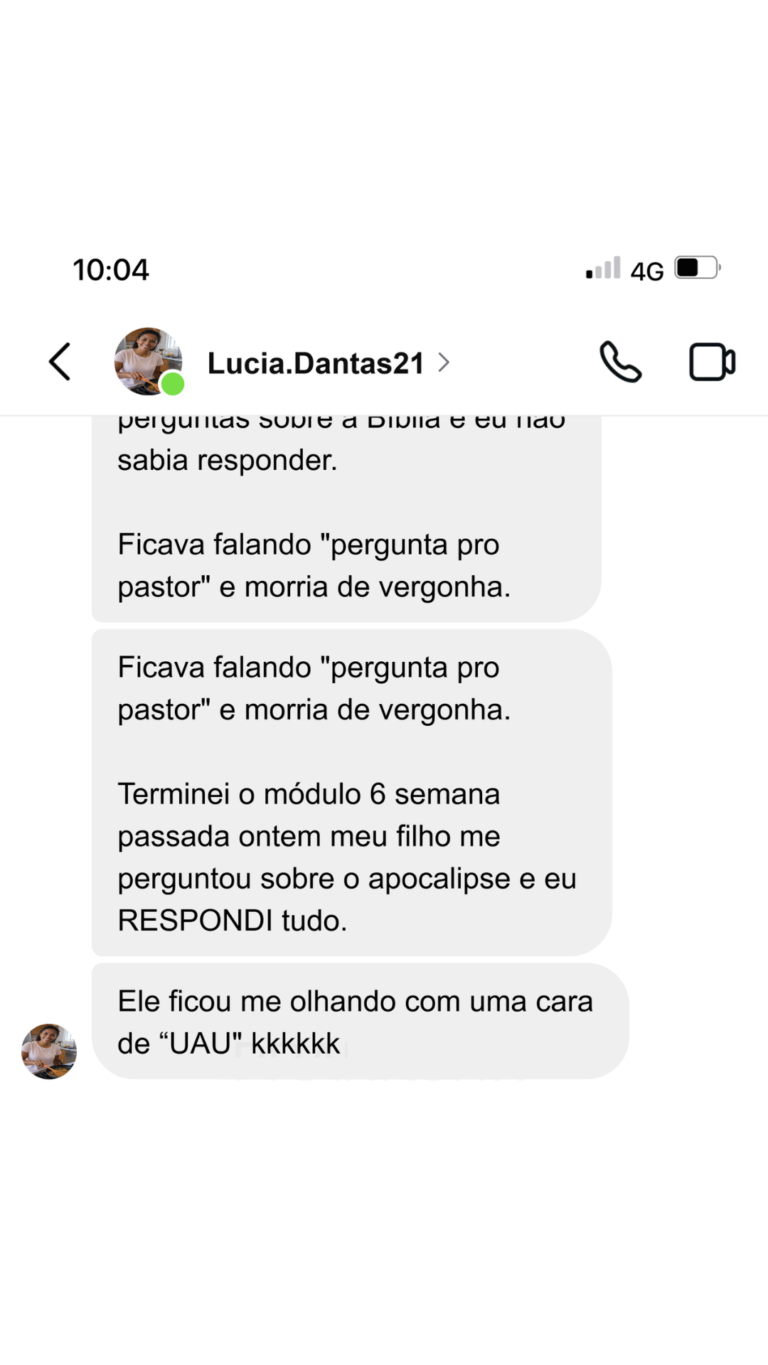Image resolution: width=768 pixels, height=1365 pixels.
Task: Tap the 4G network indicator
Action: click(647, 271)
